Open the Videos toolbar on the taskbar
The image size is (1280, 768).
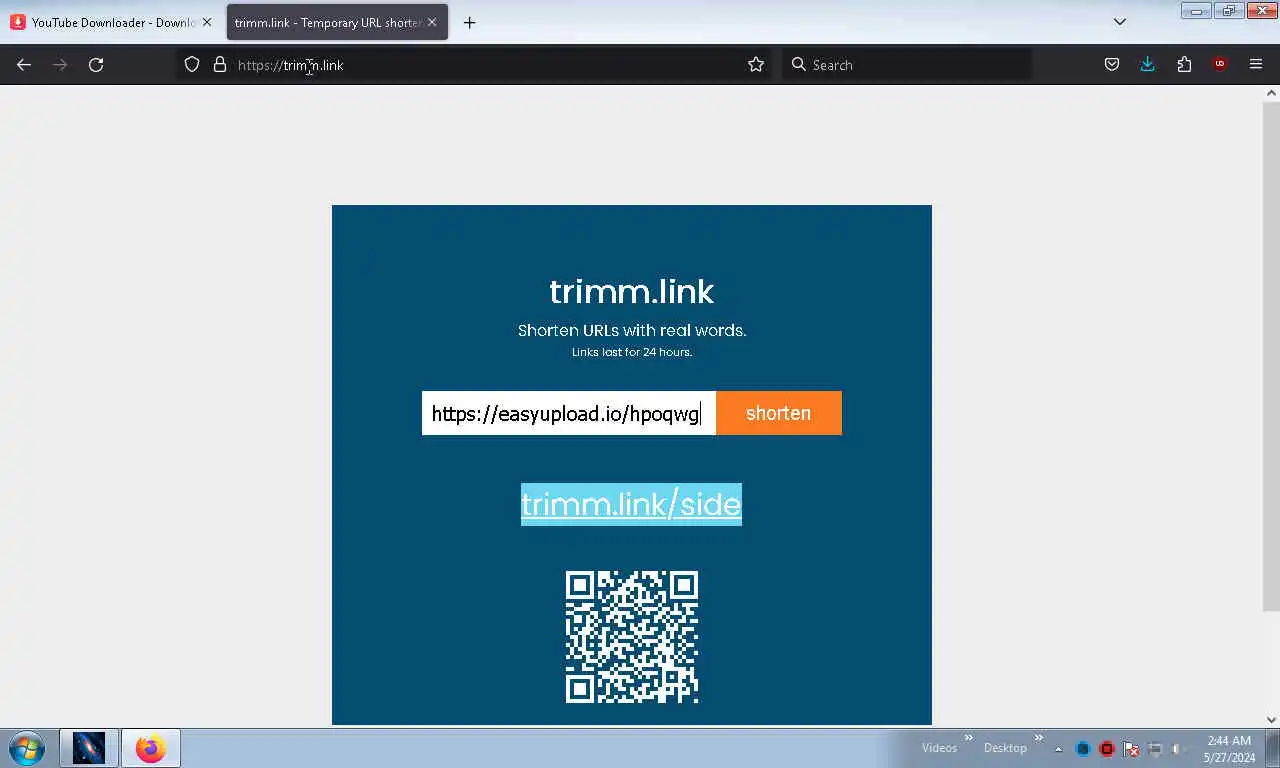939,748
